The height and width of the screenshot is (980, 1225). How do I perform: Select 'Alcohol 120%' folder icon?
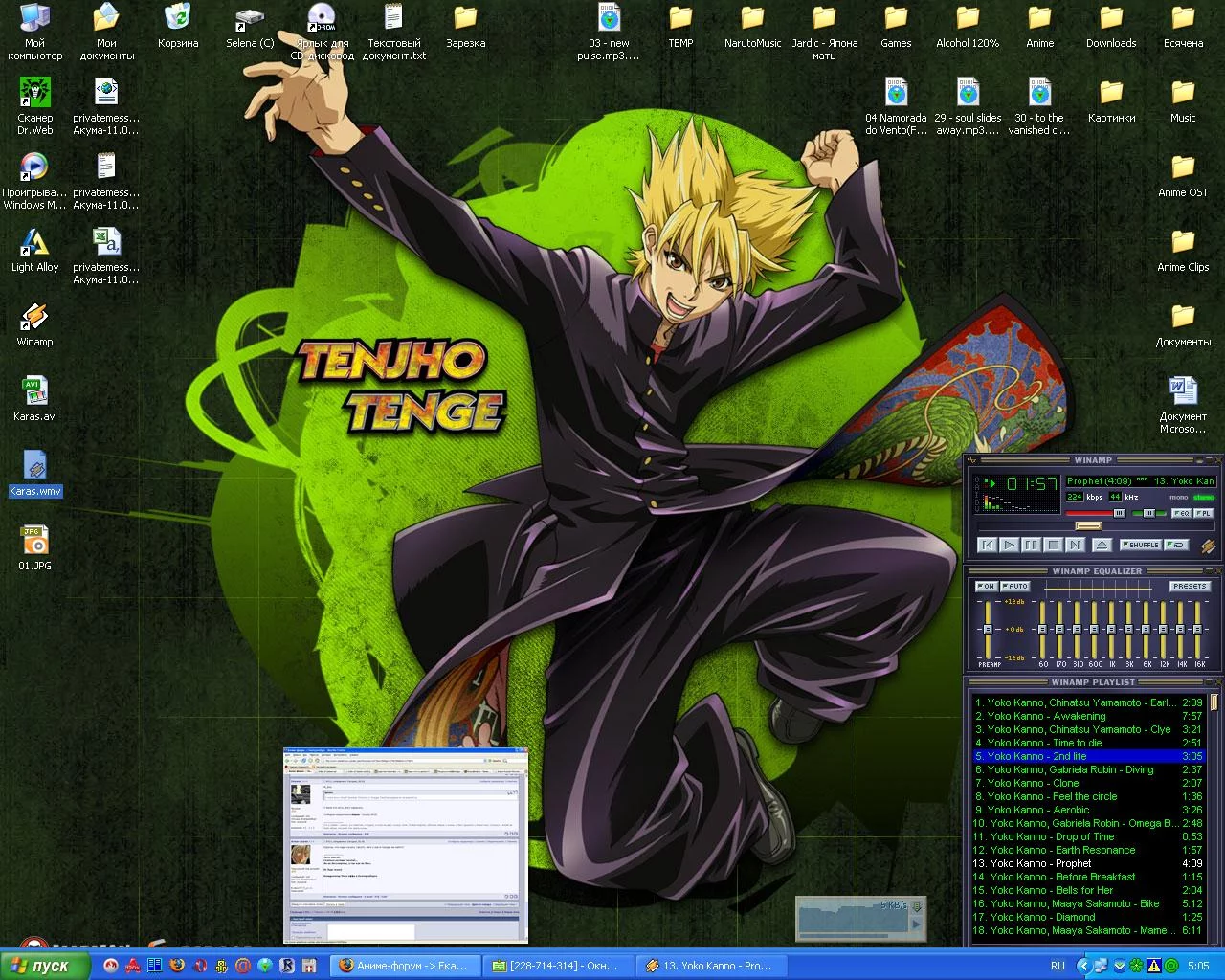(968, 26)
